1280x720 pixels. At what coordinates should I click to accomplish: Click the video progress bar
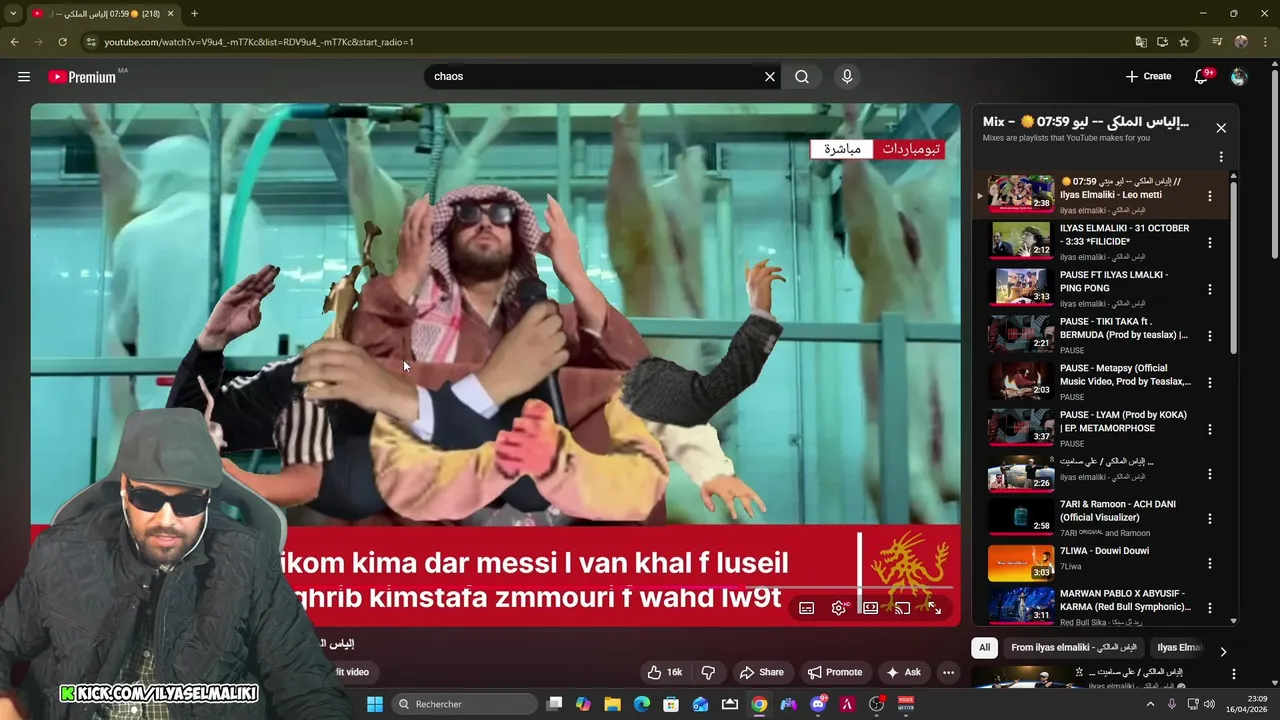[x=495, y=589]
